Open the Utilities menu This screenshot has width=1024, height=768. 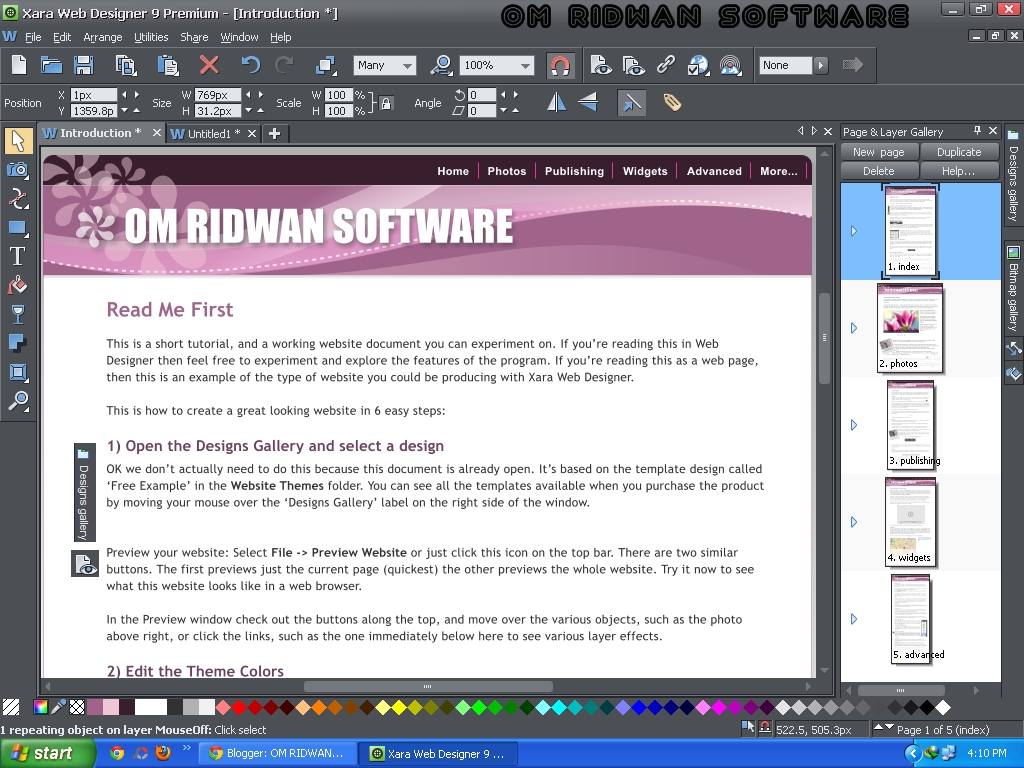tap(151, 37)
